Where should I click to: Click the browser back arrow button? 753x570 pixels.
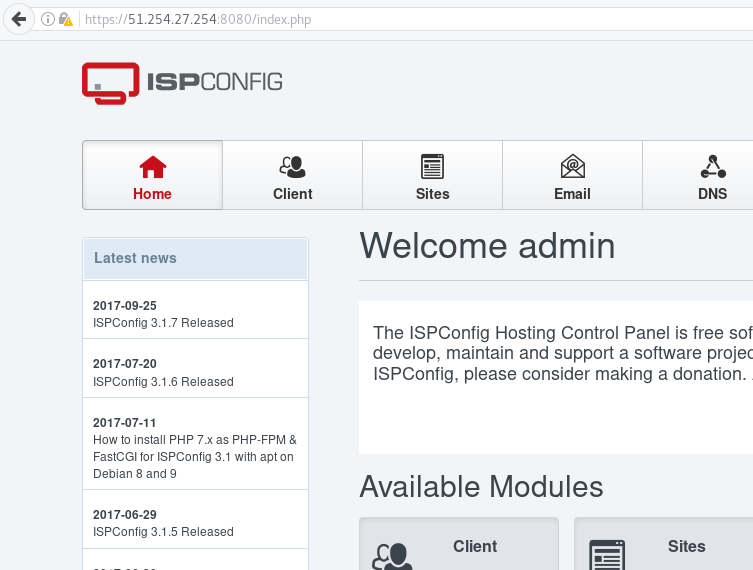(x=19, y=19)
